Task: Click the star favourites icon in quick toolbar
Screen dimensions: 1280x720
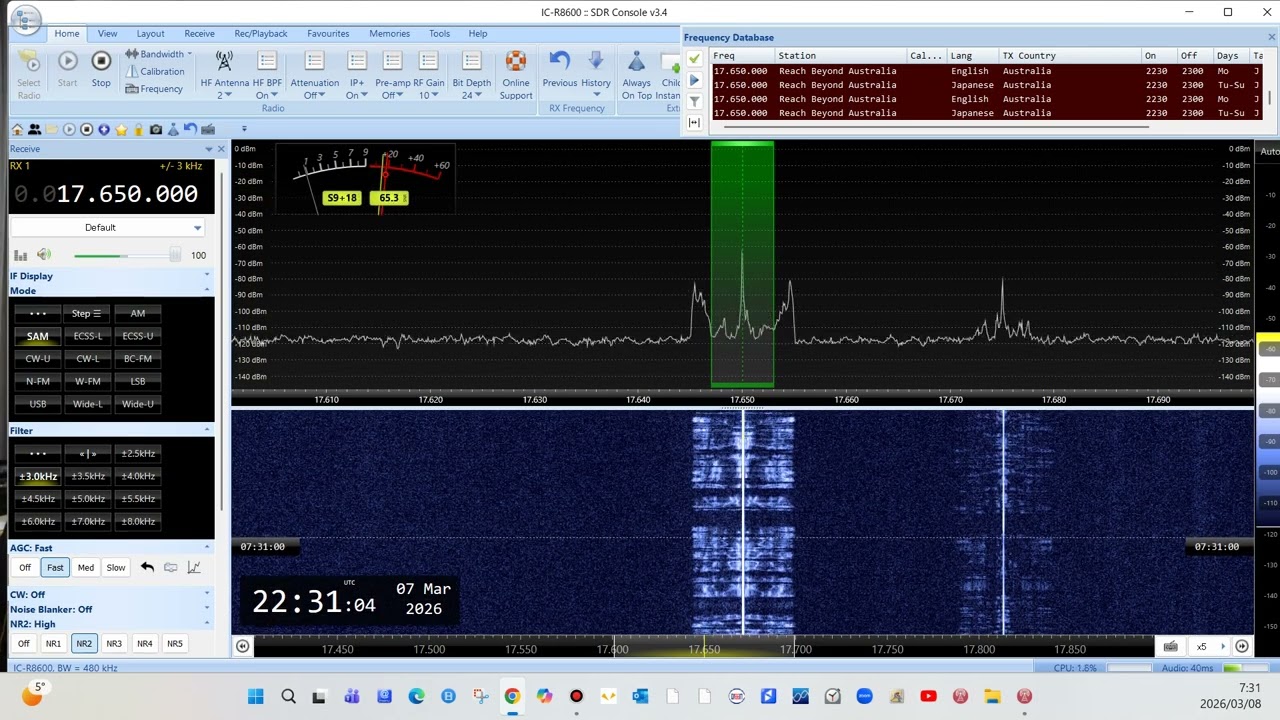Action: 121,129
